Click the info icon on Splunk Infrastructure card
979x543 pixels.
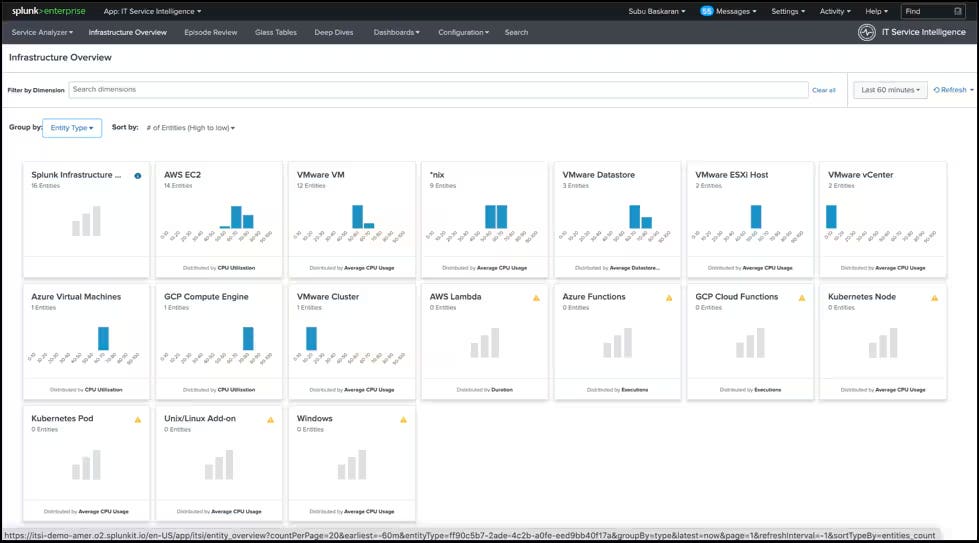pos(138,175)
